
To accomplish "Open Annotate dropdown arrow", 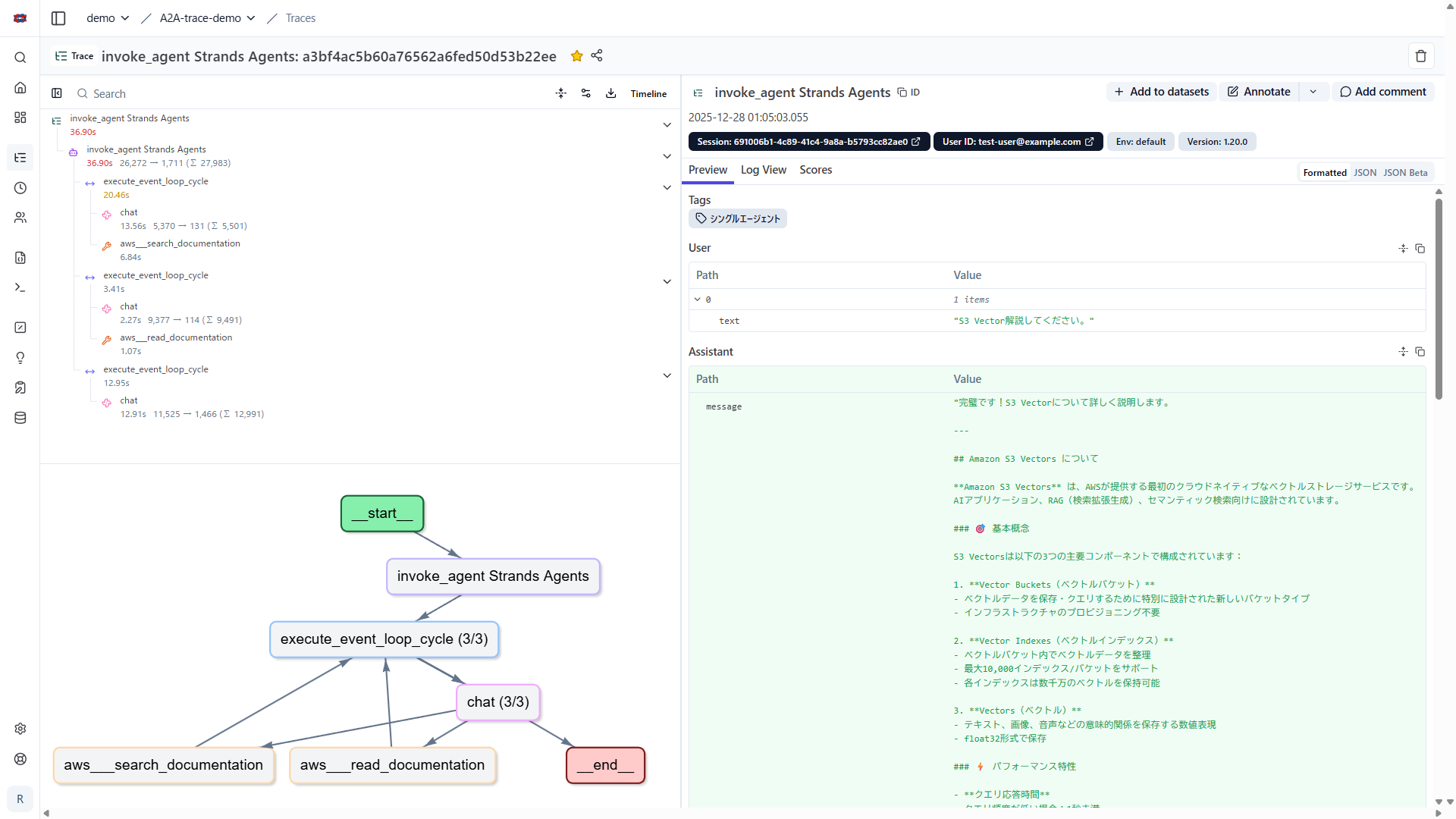I will 1313,92.
